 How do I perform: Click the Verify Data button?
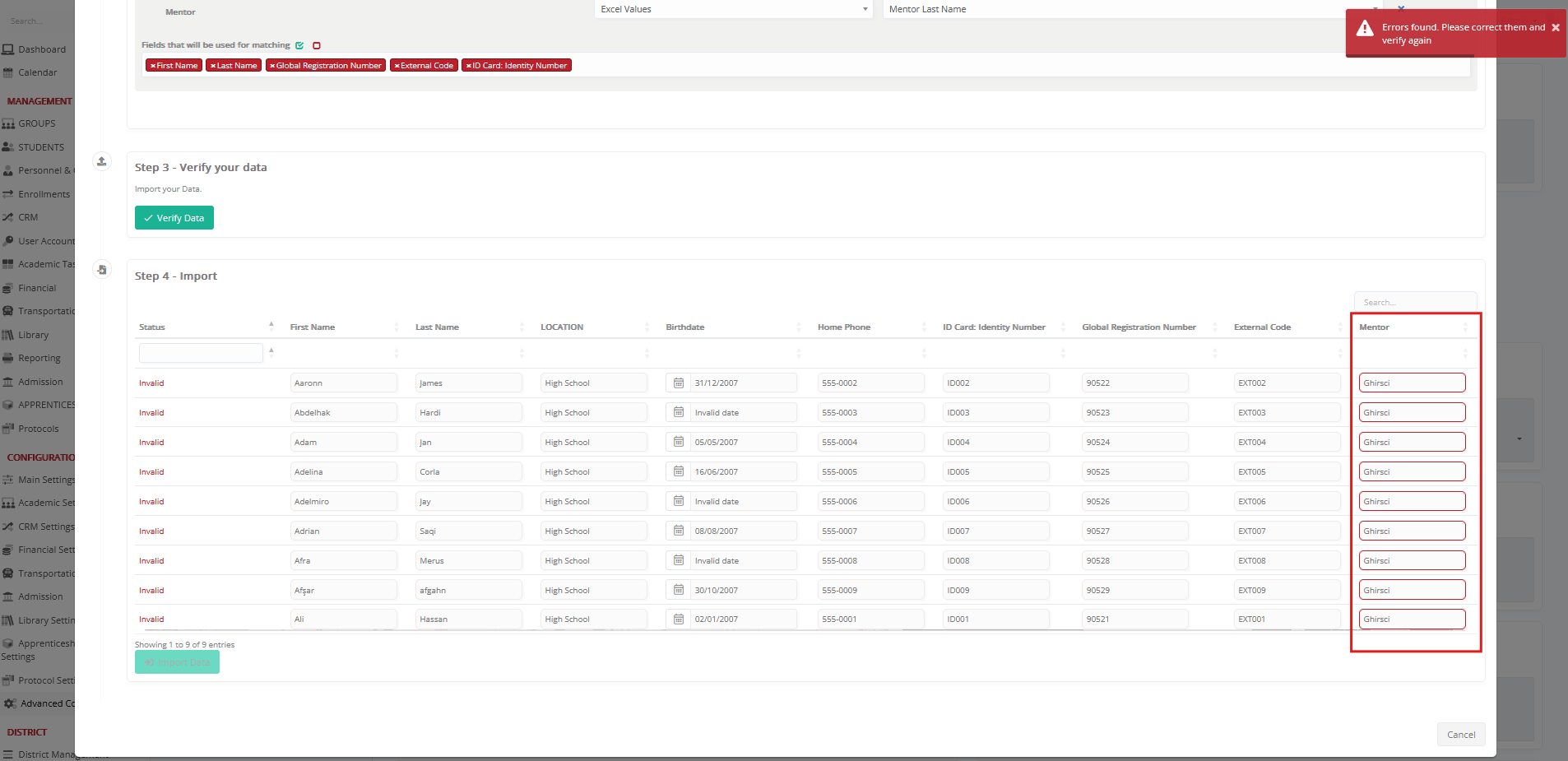[174, 218]
